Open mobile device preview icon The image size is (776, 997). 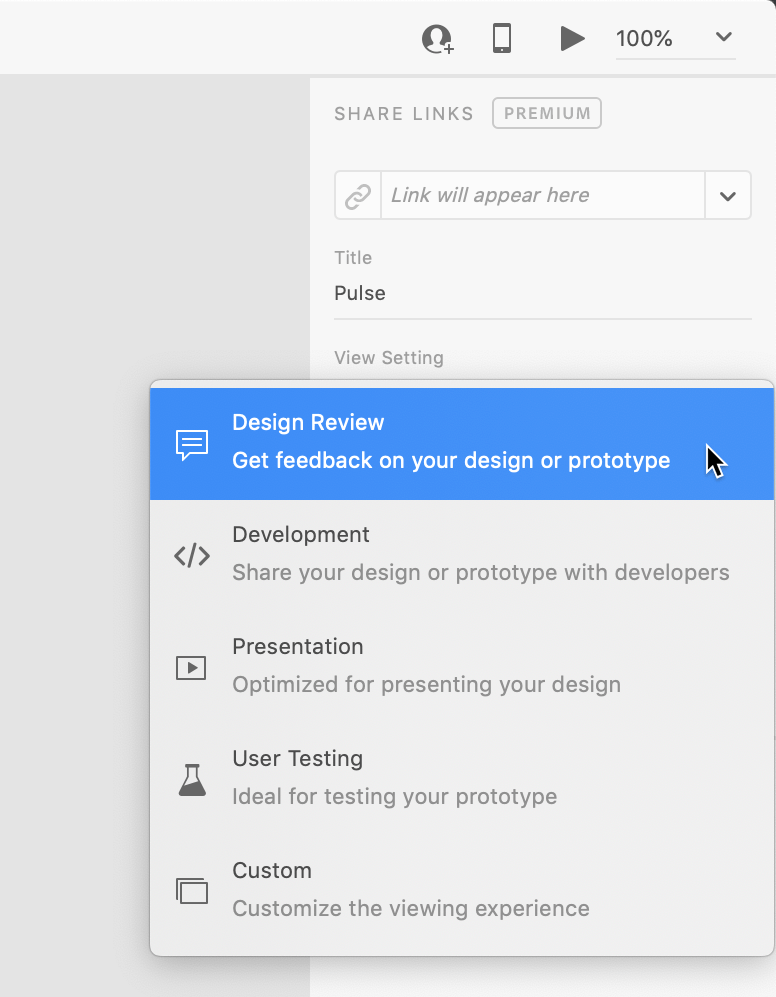pos(502,39)
